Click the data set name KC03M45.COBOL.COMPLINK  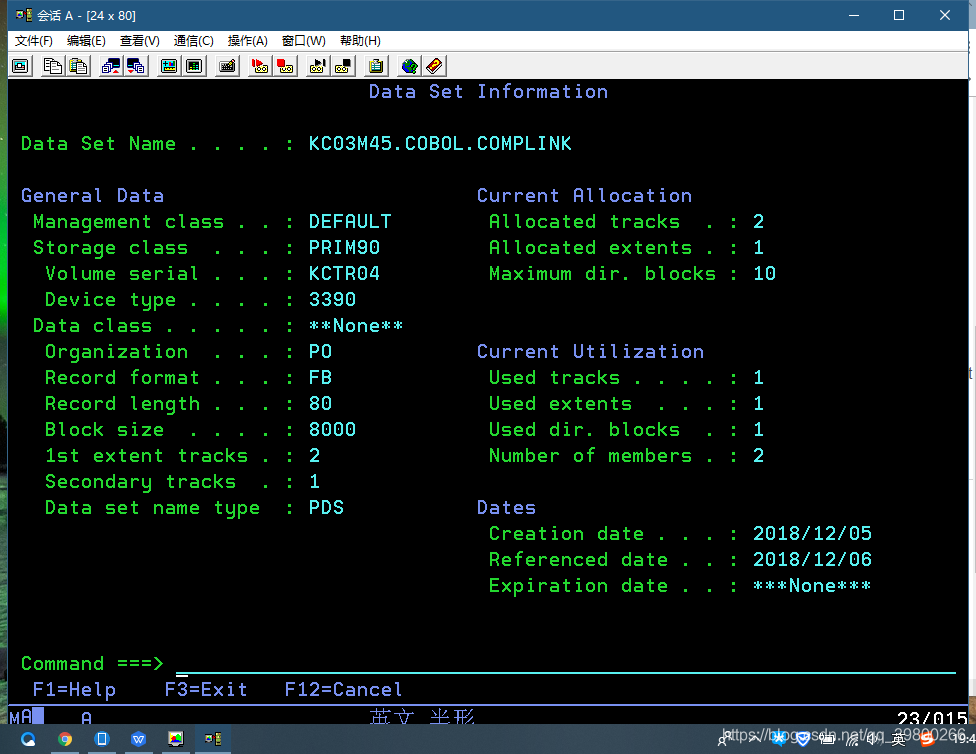coord(440,144)
